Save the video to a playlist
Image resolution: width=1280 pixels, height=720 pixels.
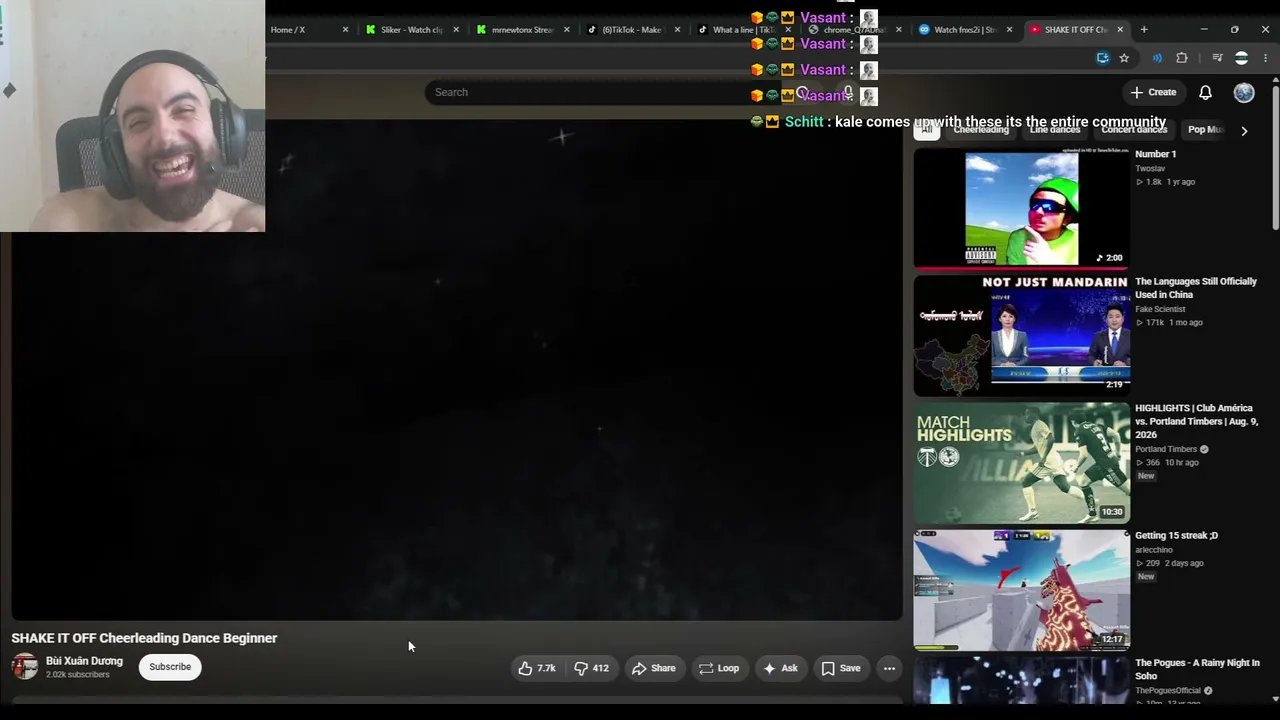point(841,668)
